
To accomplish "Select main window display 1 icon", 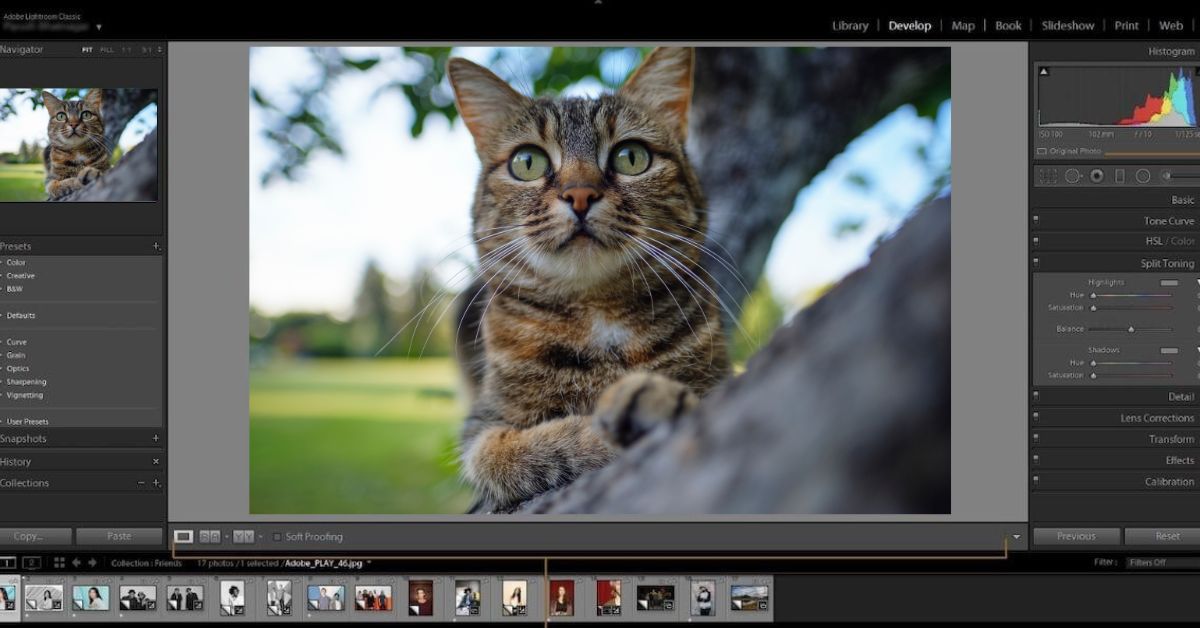I will (8, 563).
